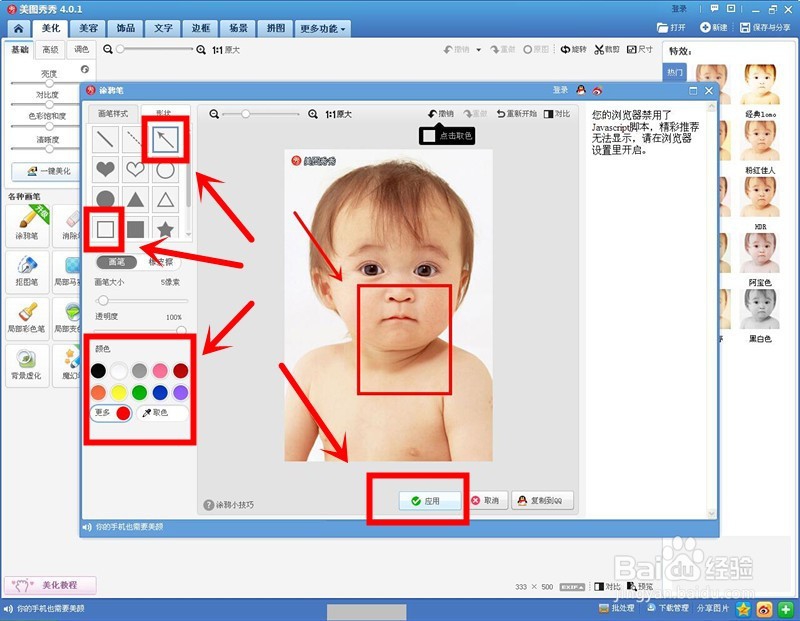Screen dimensions: 800x621
Task: Pick the filled circle shape
Action: tap(105, 199)
